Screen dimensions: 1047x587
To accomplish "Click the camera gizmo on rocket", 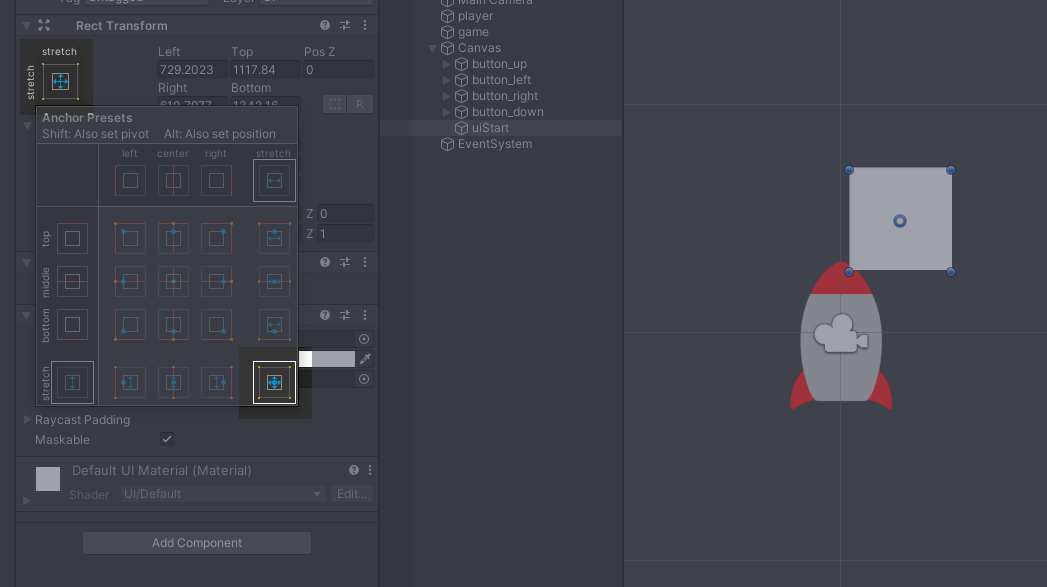I will pyautogui.click(x=841, y=334).
